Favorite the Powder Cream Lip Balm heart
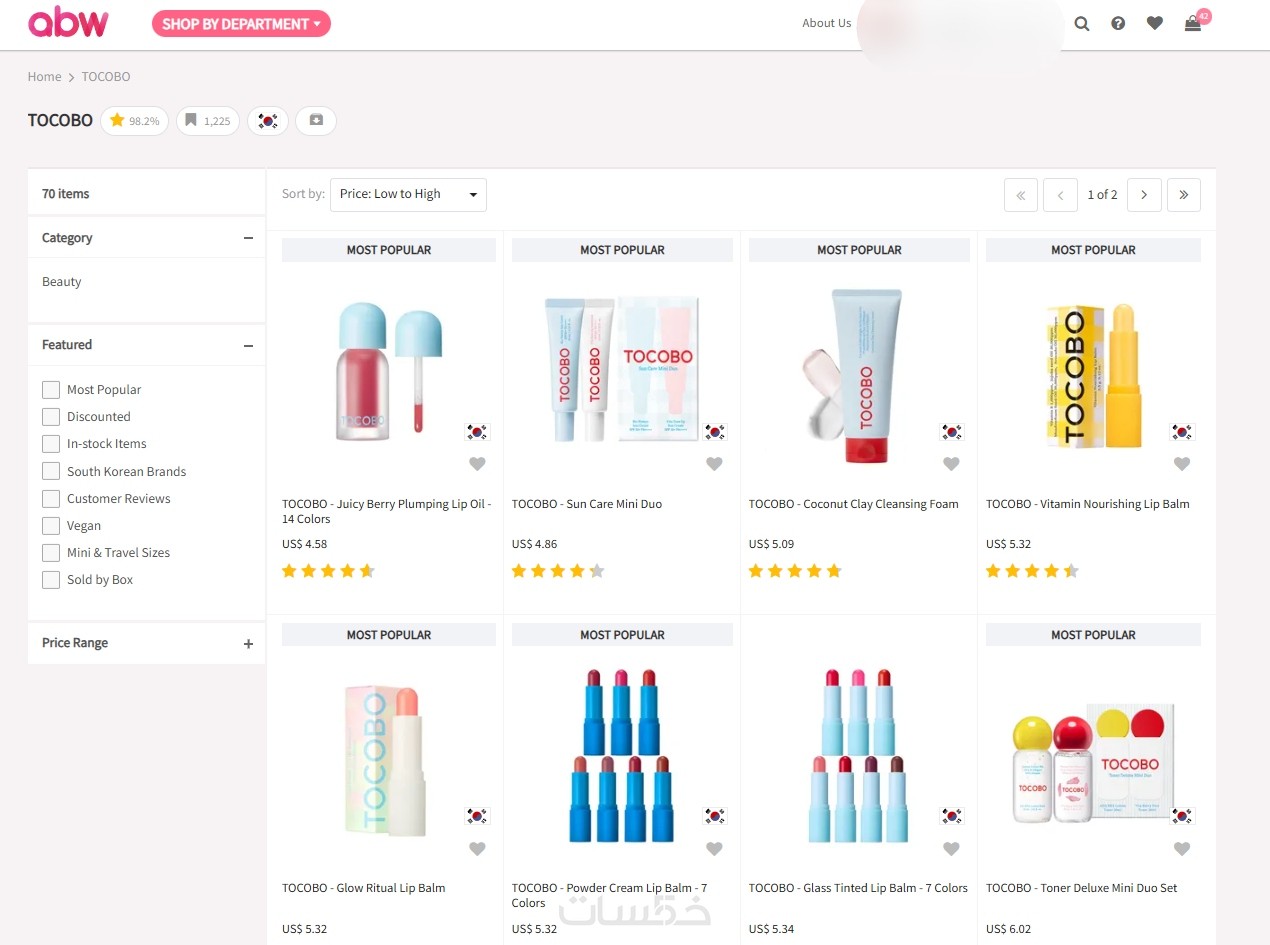Image resolution: width=1270 pixels, height=945 pixels. pyautogui.click(x=714, y=849)
